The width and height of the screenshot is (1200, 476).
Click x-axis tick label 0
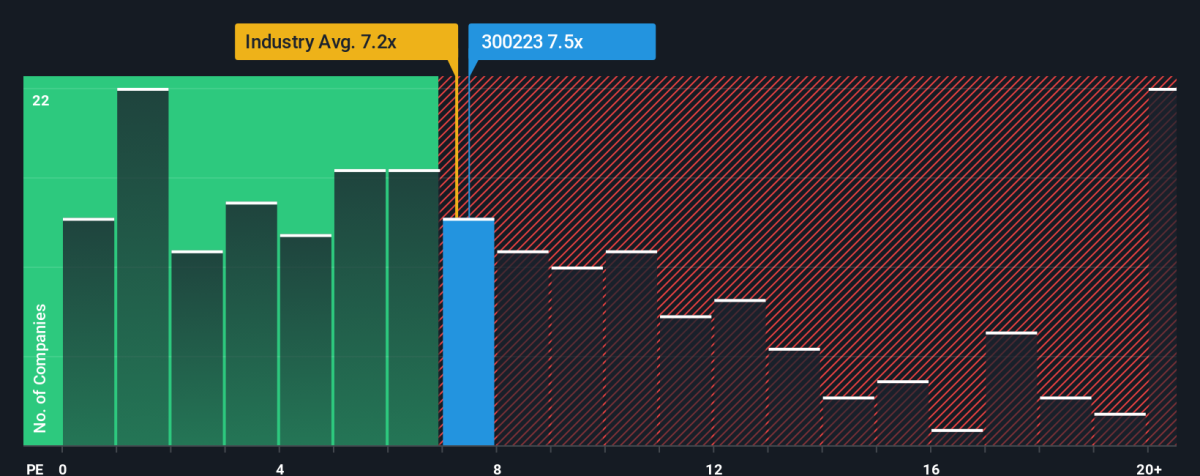click(63, 468)
